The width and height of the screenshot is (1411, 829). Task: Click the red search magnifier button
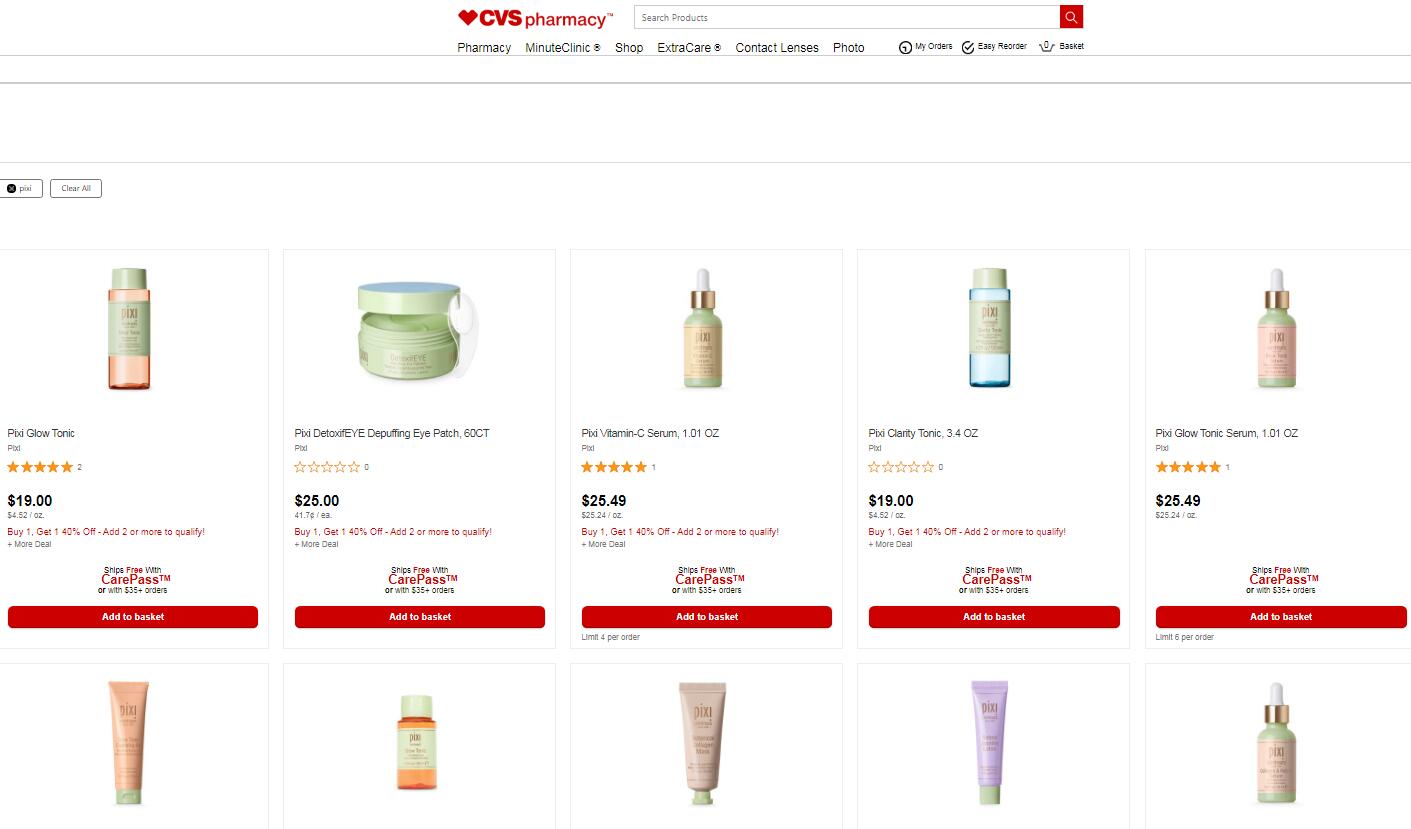[x=1071, y=17]
